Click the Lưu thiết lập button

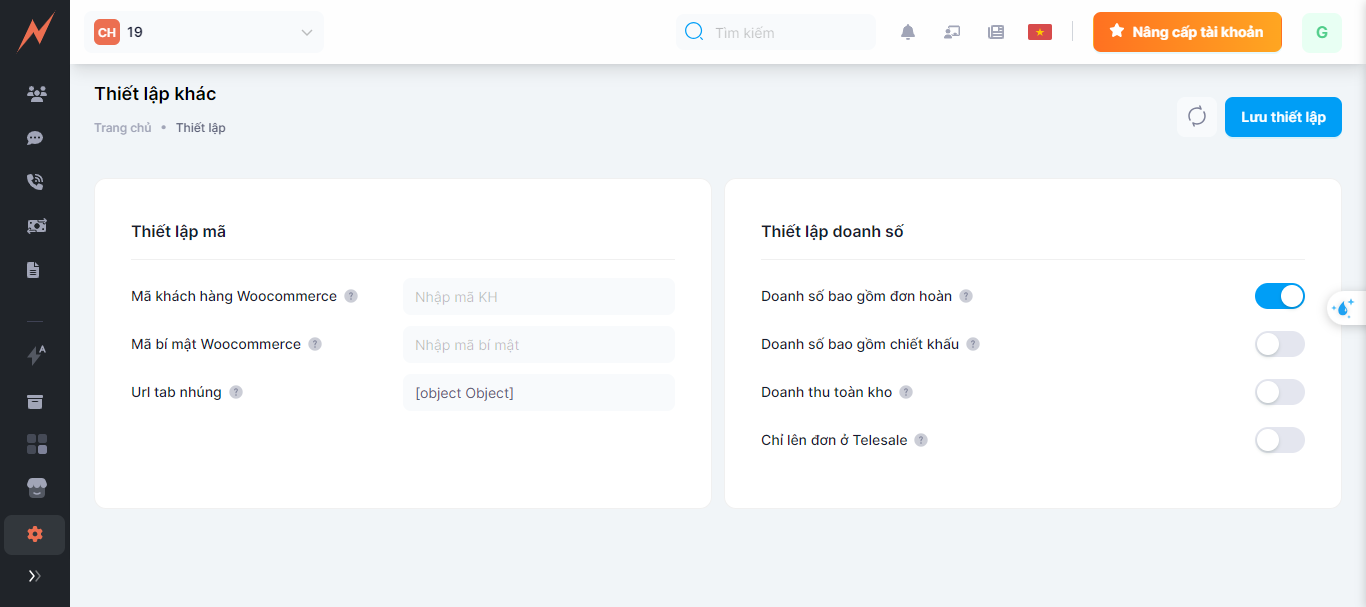(x=1283, y=117)
